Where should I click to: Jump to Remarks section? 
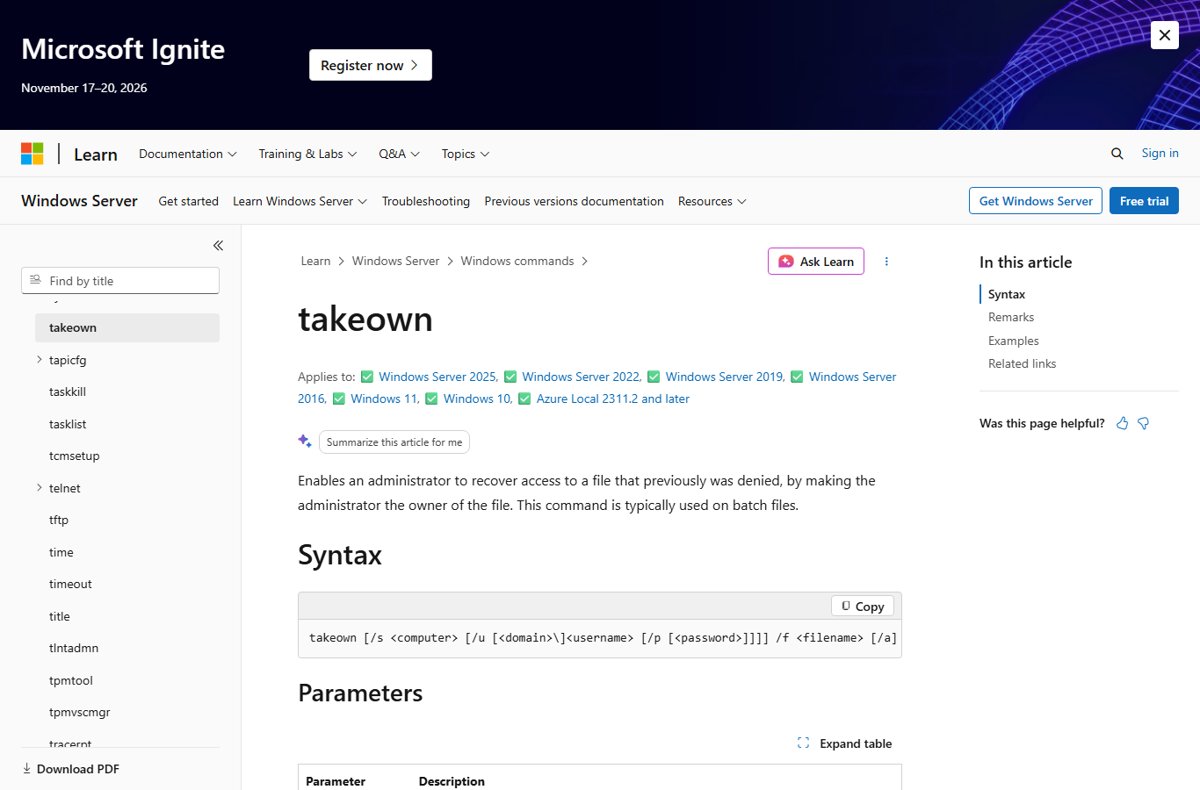click(x=1011, y=317)
